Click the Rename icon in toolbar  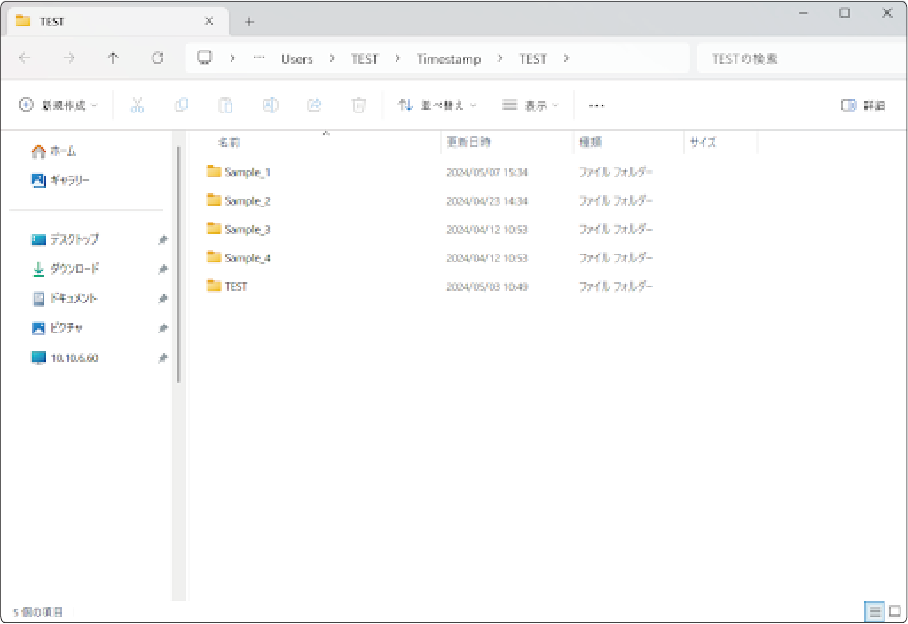point(270,105)
